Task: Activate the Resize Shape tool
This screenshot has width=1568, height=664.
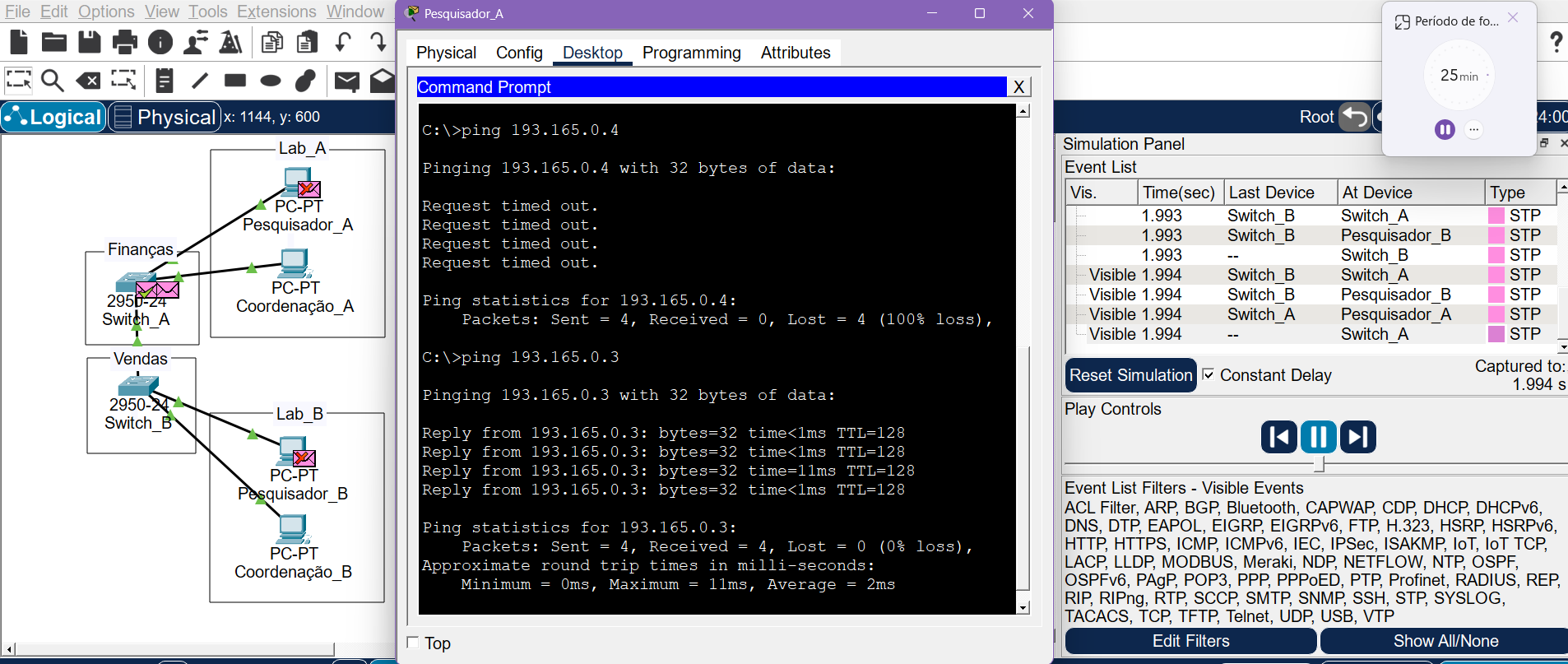Action: (123, 80)
